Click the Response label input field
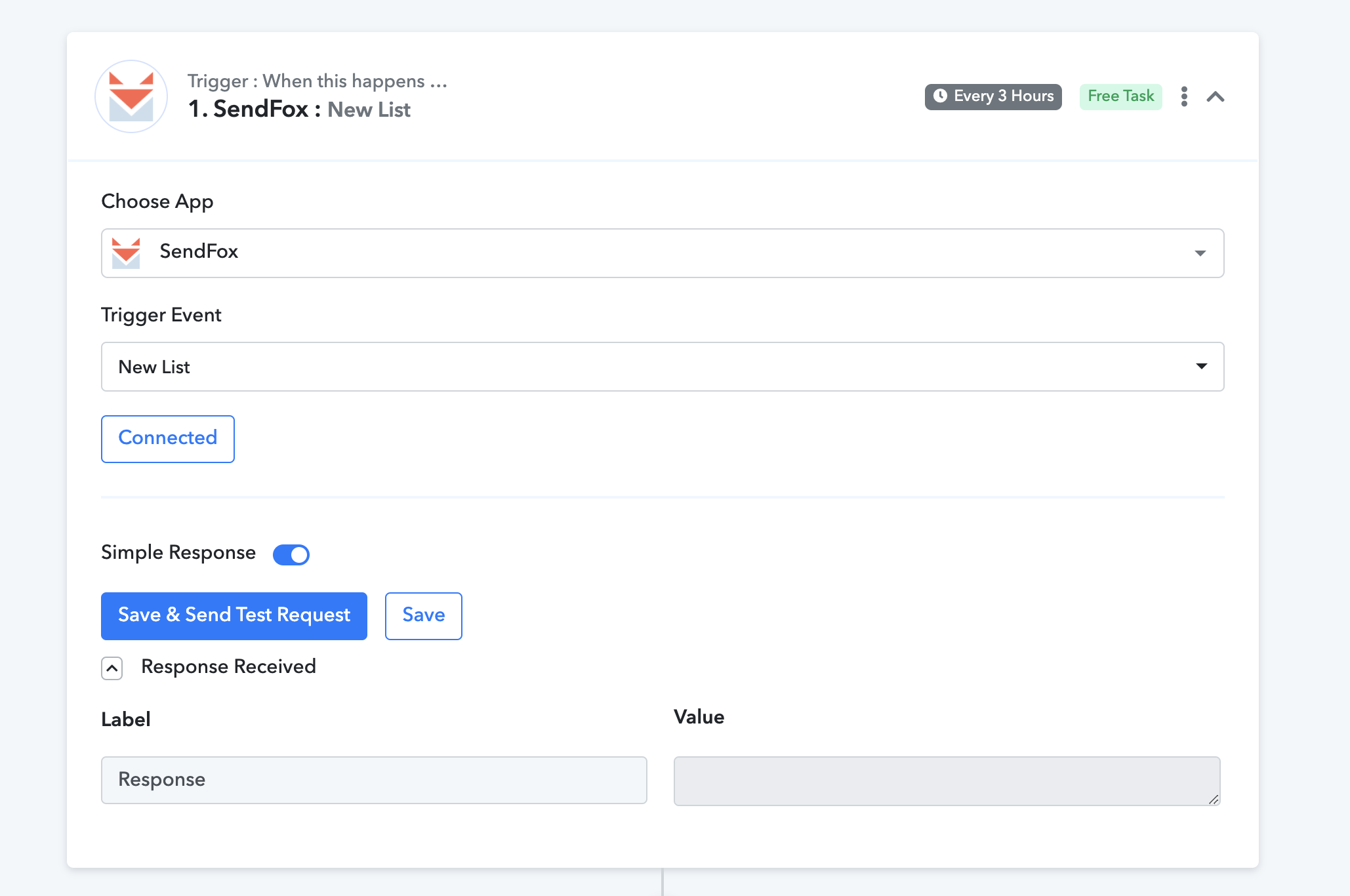Viewport: 1350px width, 896px height. pos(374,780)
